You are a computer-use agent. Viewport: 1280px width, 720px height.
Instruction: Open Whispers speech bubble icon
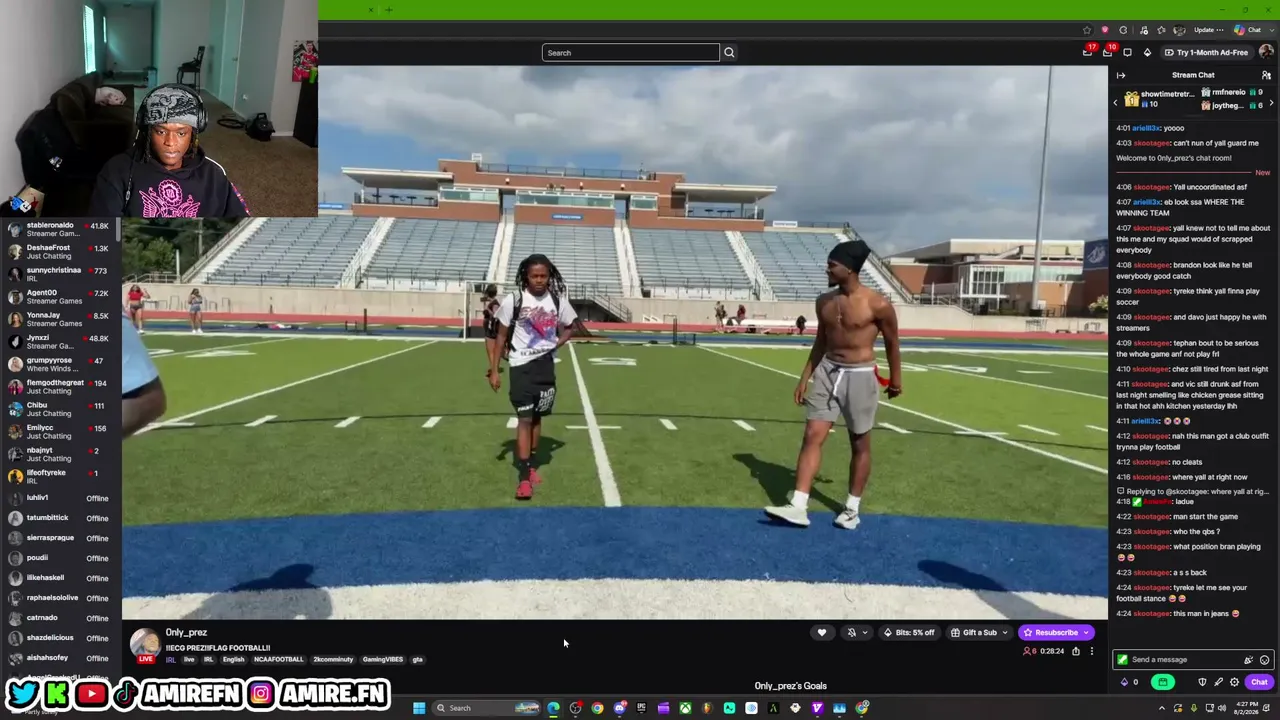click(1127, 52)
